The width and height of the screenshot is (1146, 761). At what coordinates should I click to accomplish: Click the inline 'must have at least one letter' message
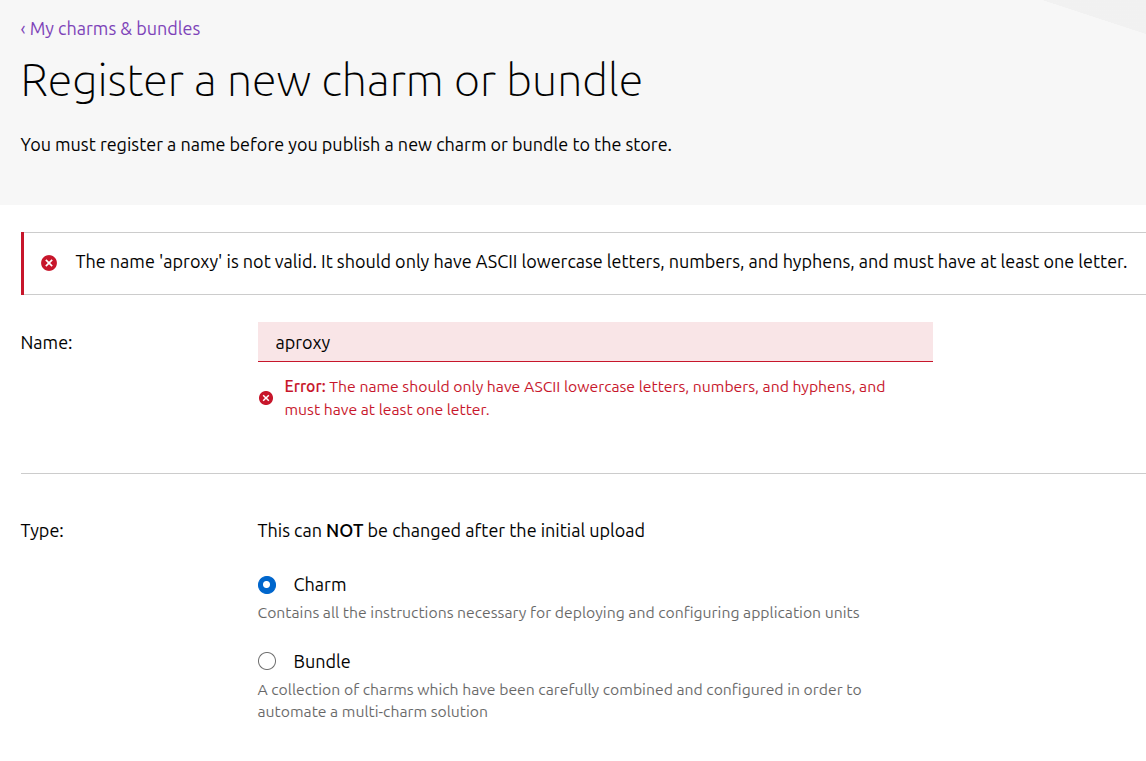coord(387,410)
